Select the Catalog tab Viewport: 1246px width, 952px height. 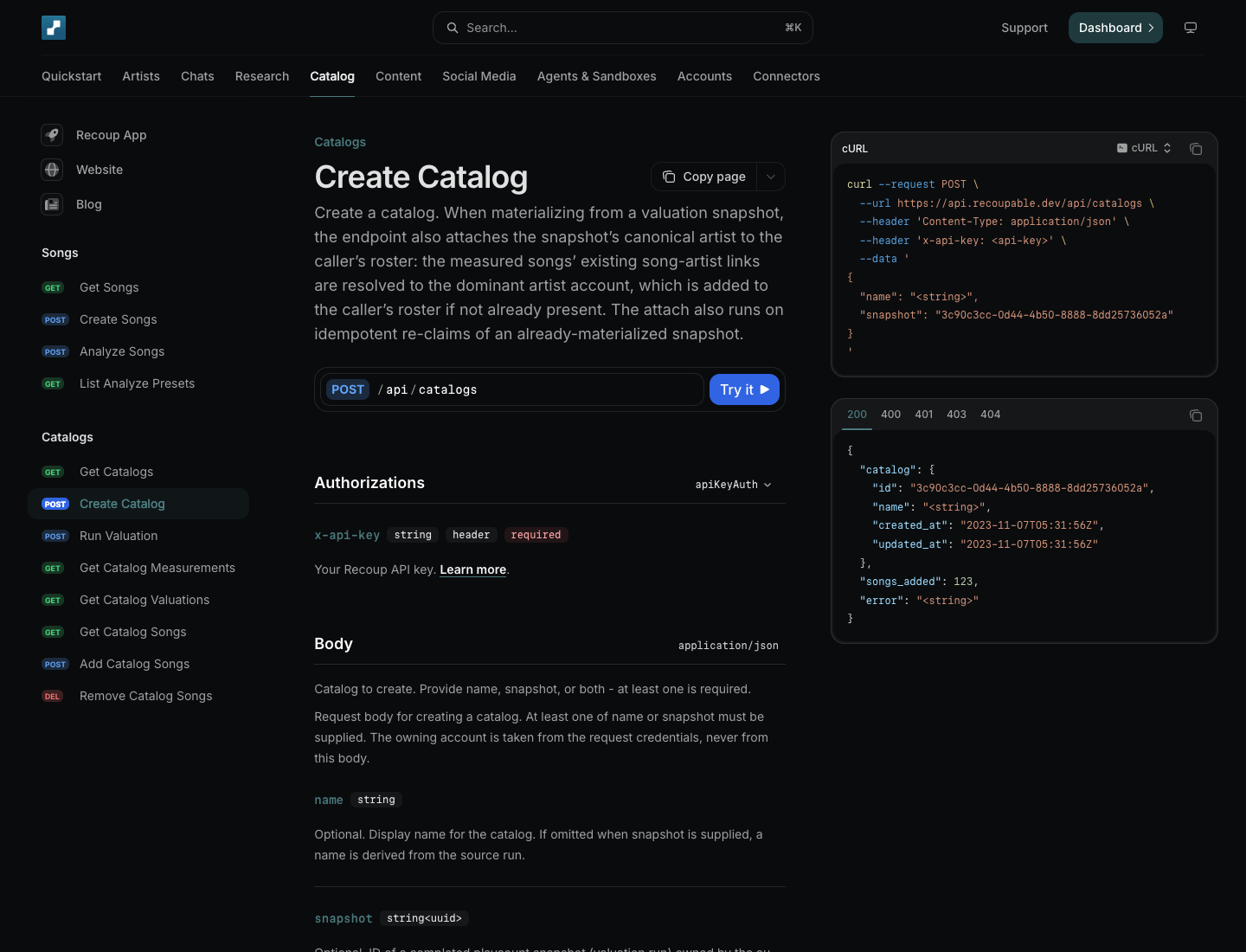(332, 76)
